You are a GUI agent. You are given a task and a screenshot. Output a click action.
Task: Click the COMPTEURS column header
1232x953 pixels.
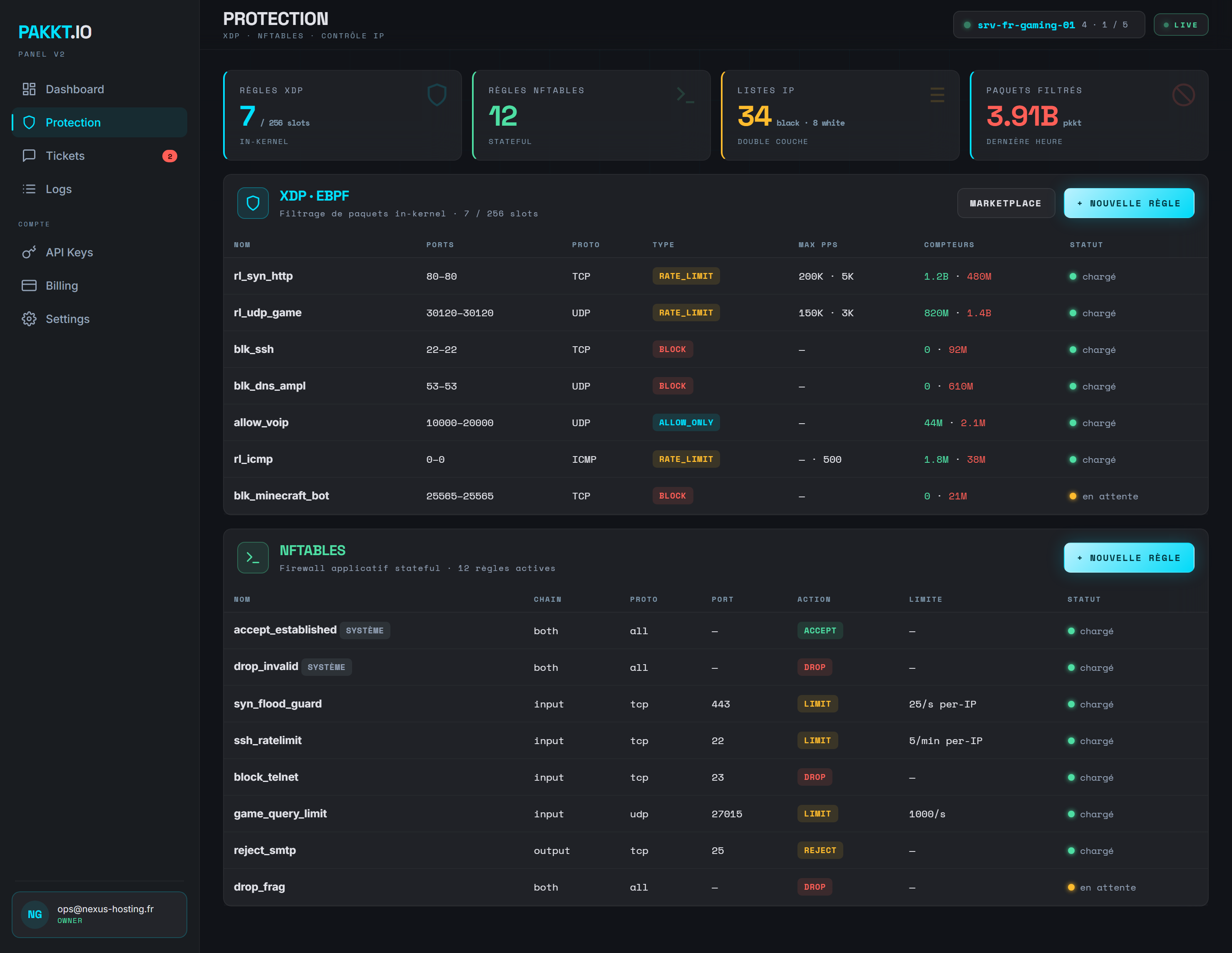pos(949,245)
